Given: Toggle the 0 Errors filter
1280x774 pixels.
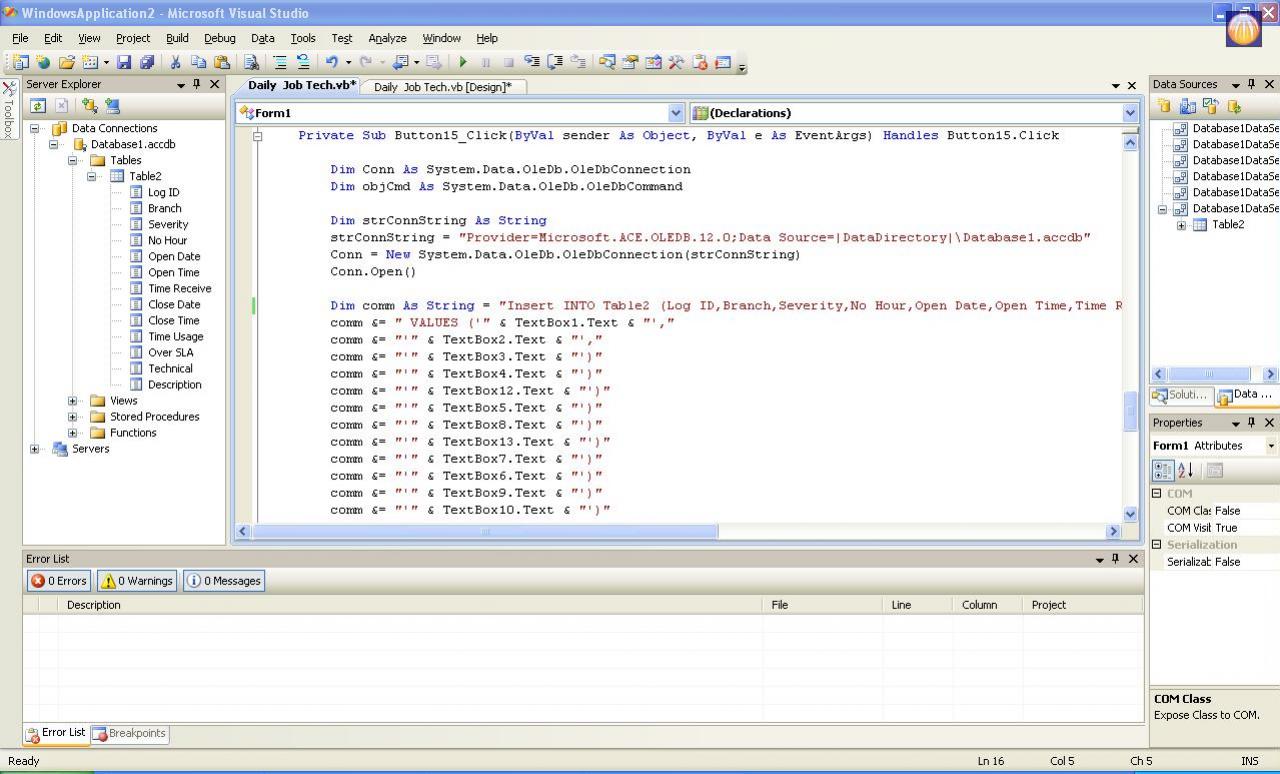Looking at the screenshot, I should (59, 581).
